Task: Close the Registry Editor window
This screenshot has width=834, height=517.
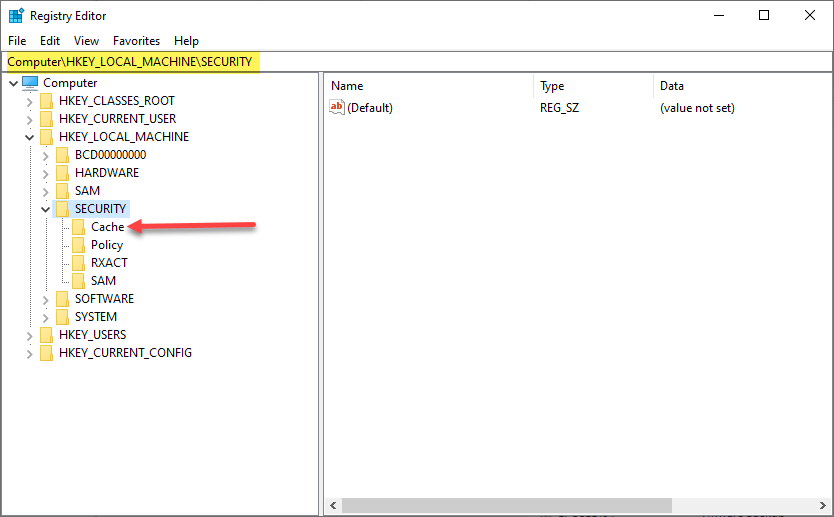Action: tap(810, 15)
